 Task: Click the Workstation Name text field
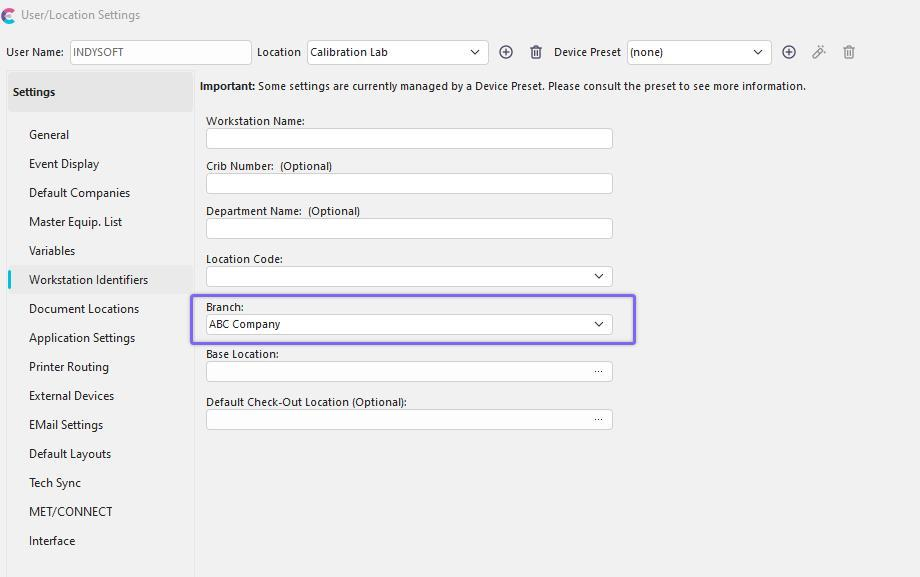pyautogui.click(x=409, y=139)
